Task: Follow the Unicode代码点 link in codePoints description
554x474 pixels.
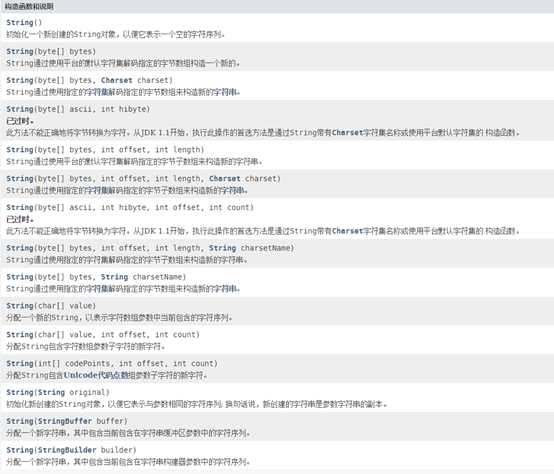Action: [x=96, y=375]
